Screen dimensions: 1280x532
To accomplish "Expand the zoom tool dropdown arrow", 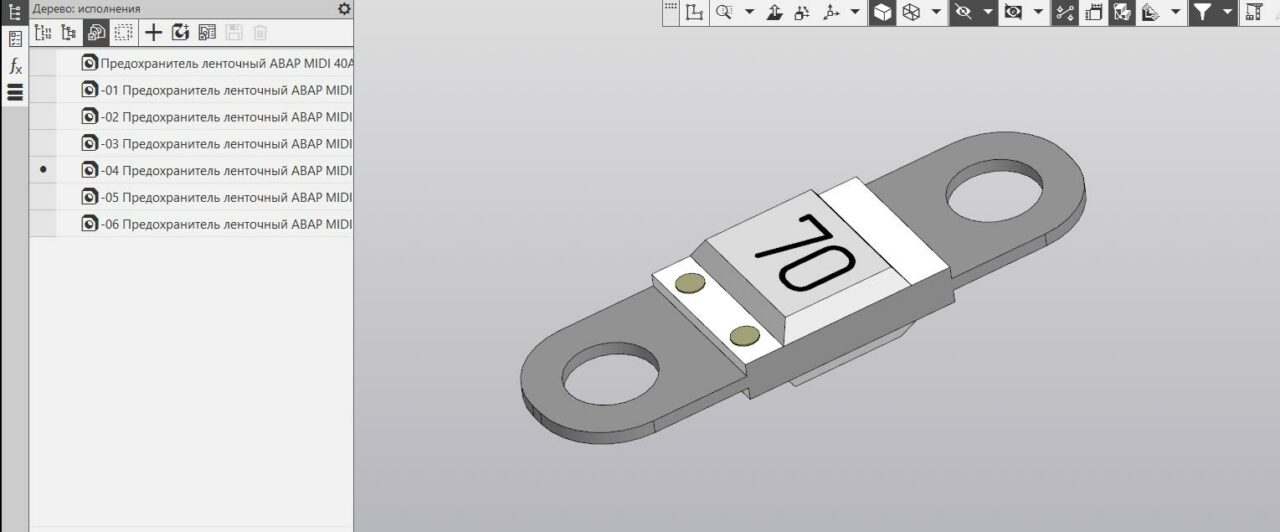I will [749, 12].
